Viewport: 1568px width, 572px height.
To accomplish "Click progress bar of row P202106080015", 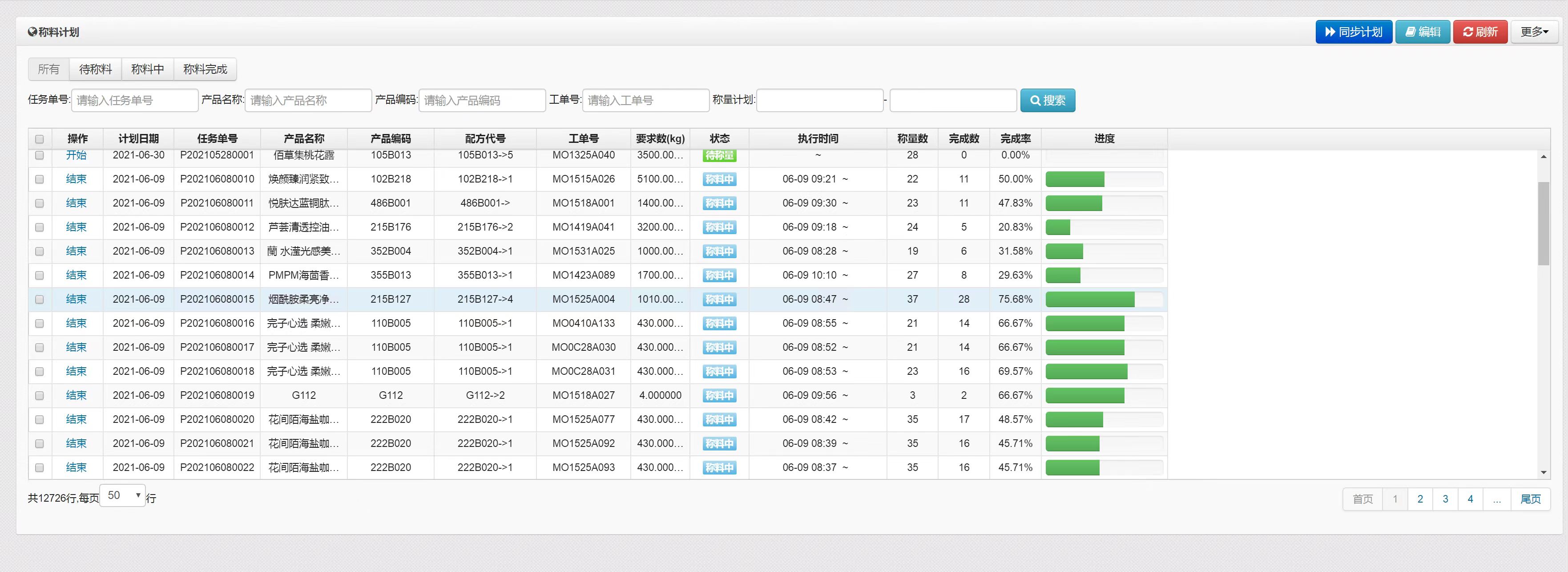I will tap(1104, 299).
